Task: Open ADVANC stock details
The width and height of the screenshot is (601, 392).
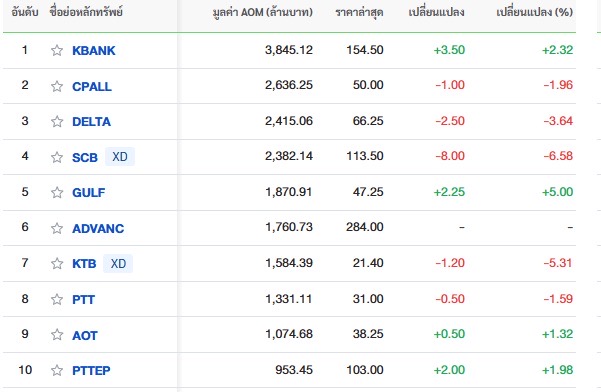Action: 98,229
